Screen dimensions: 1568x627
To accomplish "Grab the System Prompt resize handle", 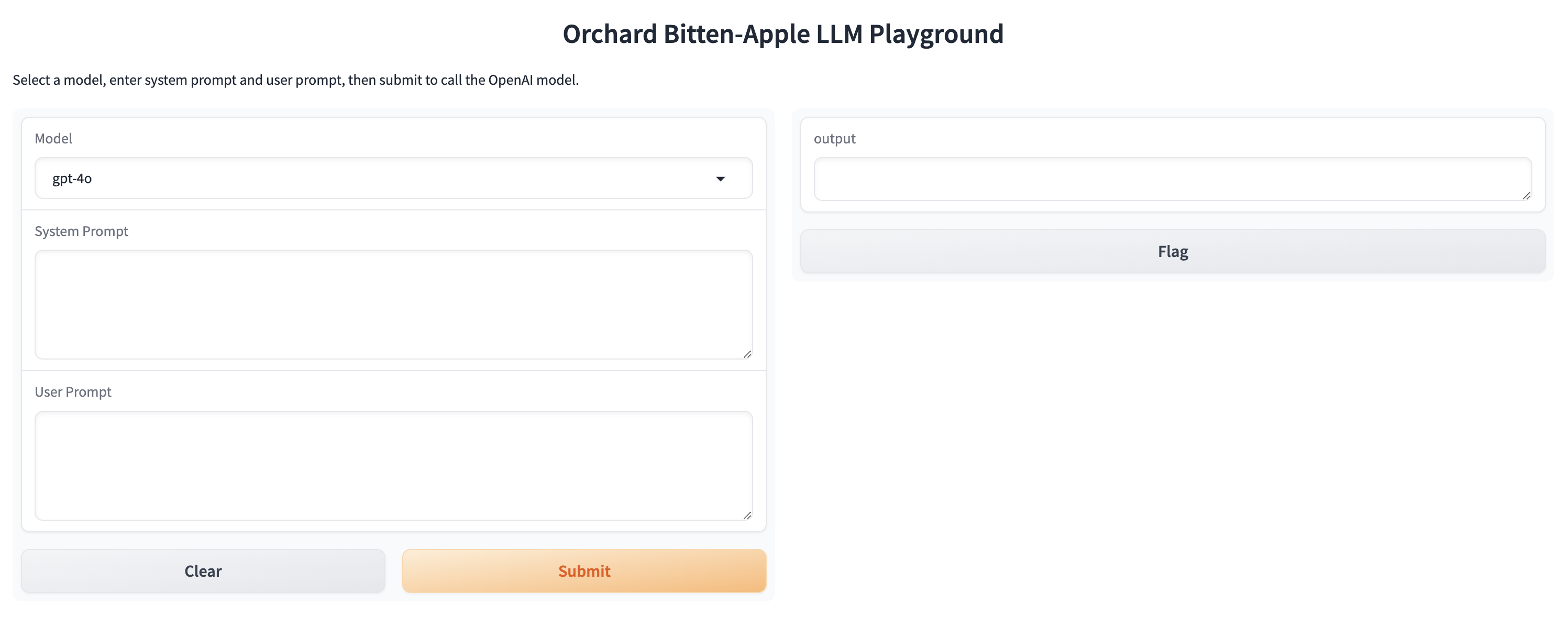I will tap(747, 354).
